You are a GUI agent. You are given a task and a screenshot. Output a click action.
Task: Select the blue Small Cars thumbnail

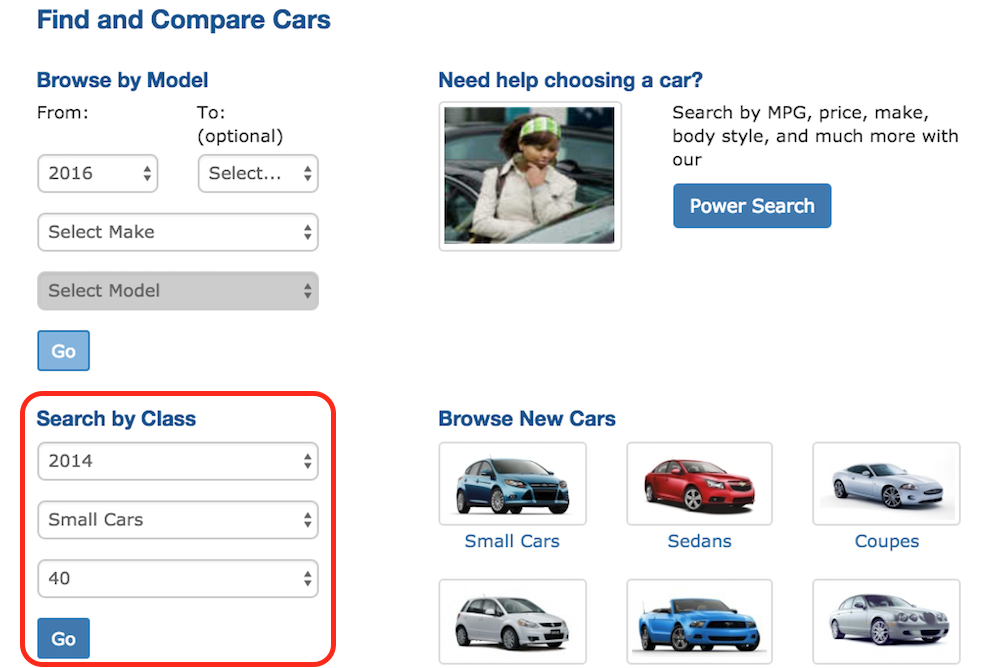[512, 484]
